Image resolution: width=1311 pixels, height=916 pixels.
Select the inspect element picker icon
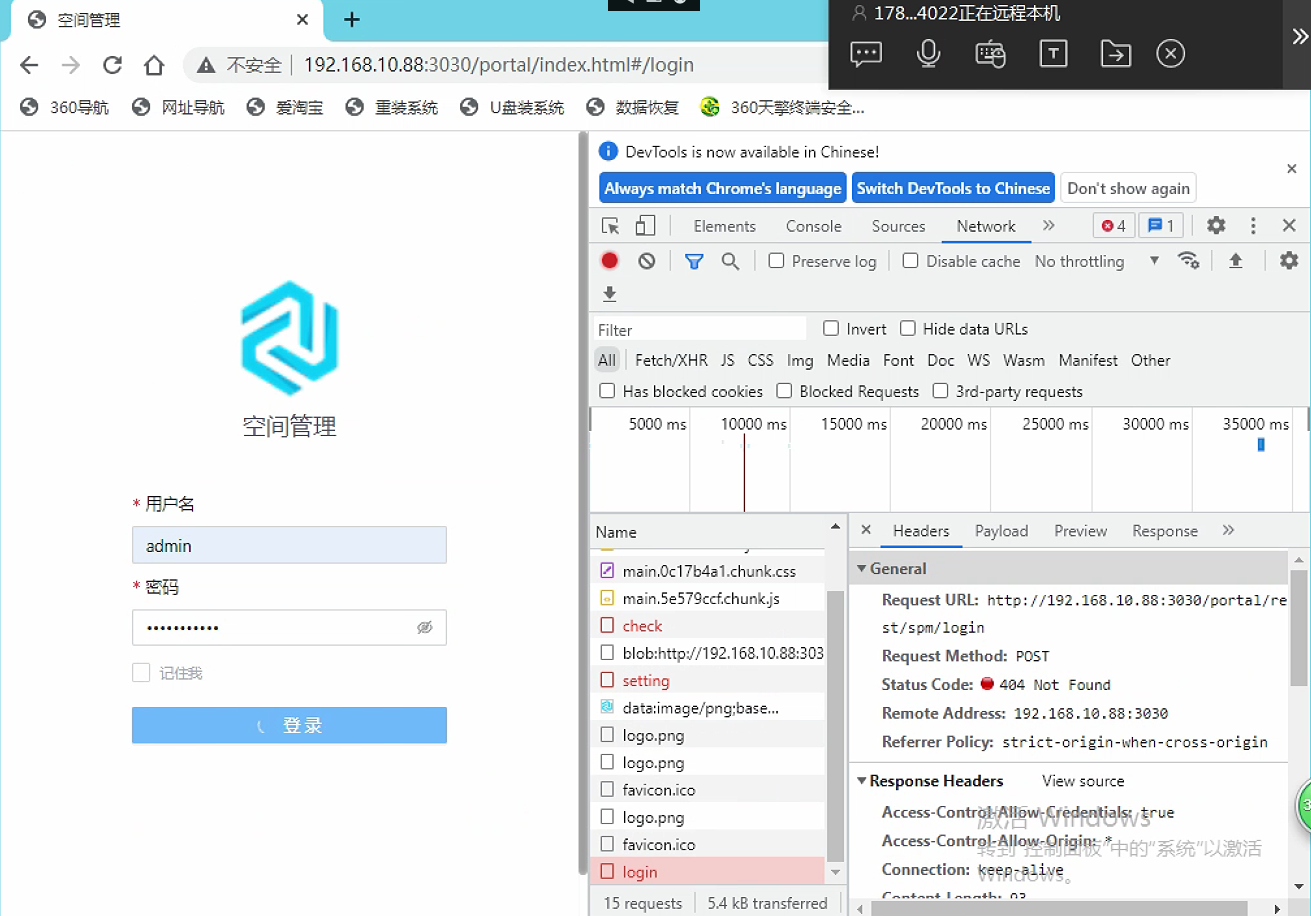(x=610, y=226)
